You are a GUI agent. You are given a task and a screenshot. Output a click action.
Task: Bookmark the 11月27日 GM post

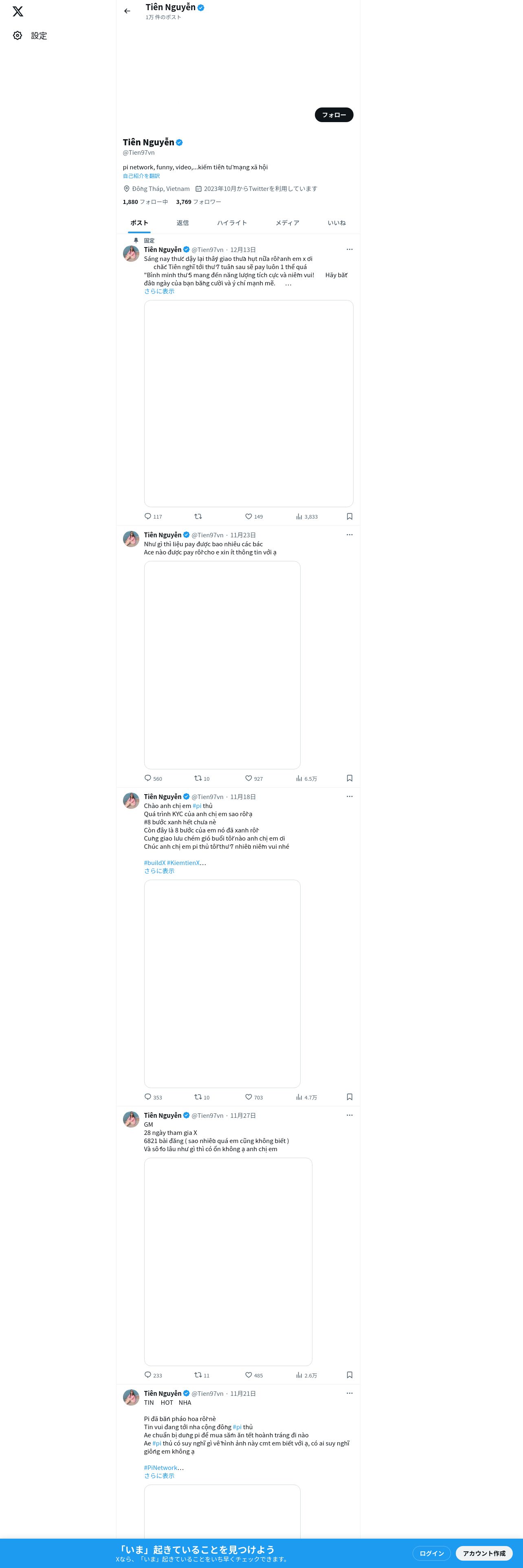click(349, 1374)
